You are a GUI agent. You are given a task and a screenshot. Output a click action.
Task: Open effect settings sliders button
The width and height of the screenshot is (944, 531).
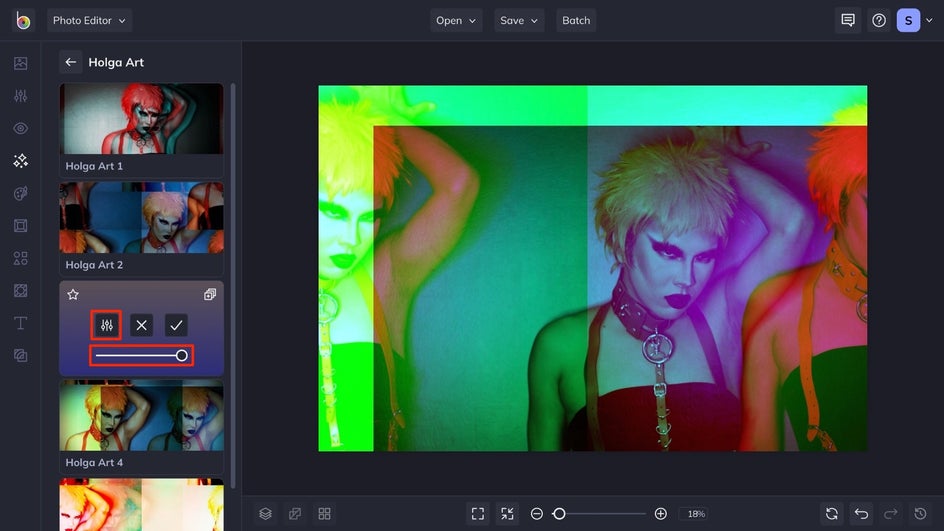tap(107, 326)
